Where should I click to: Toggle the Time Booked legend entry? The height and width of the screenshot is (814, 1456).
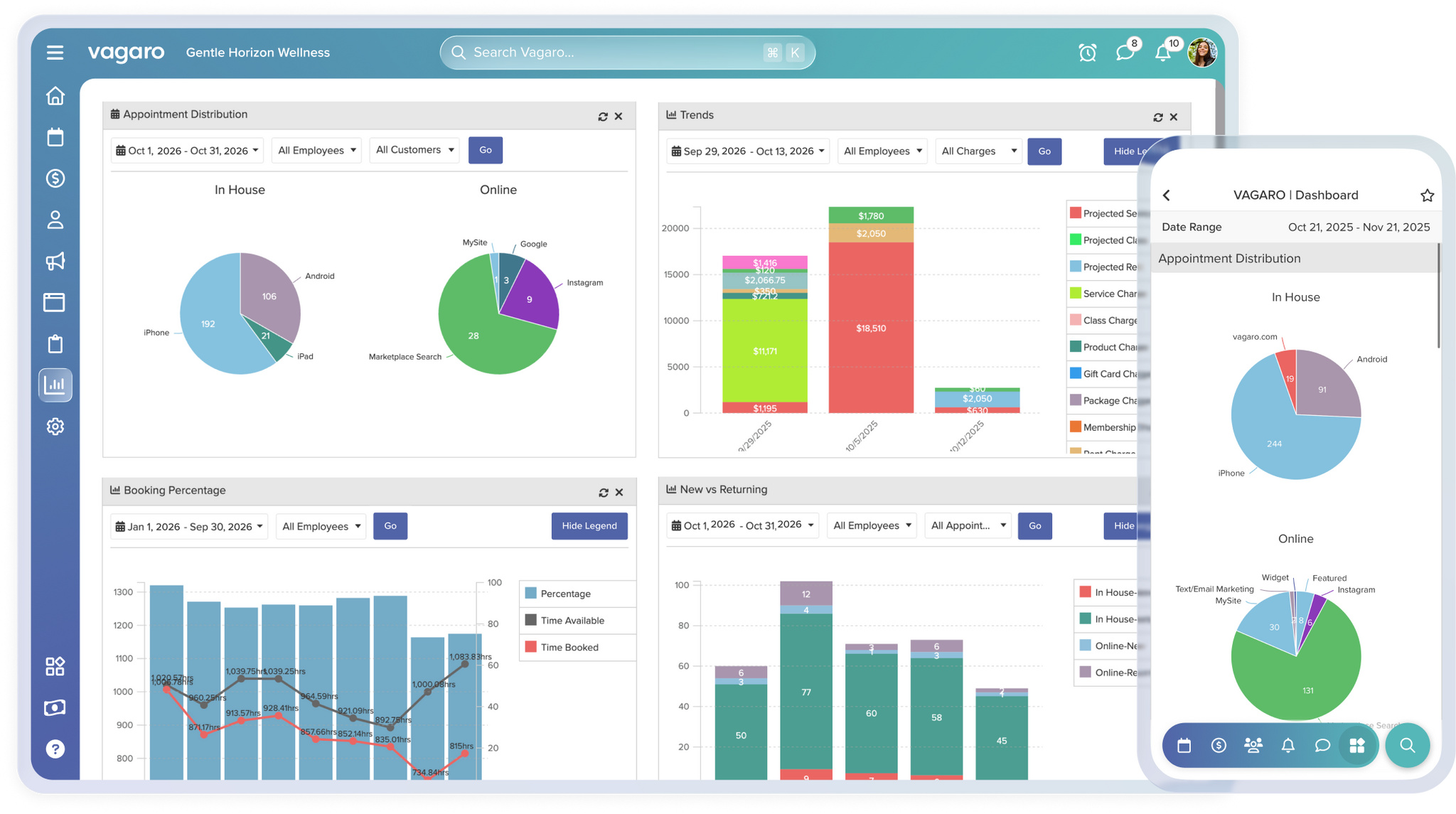tap(577, 648)
